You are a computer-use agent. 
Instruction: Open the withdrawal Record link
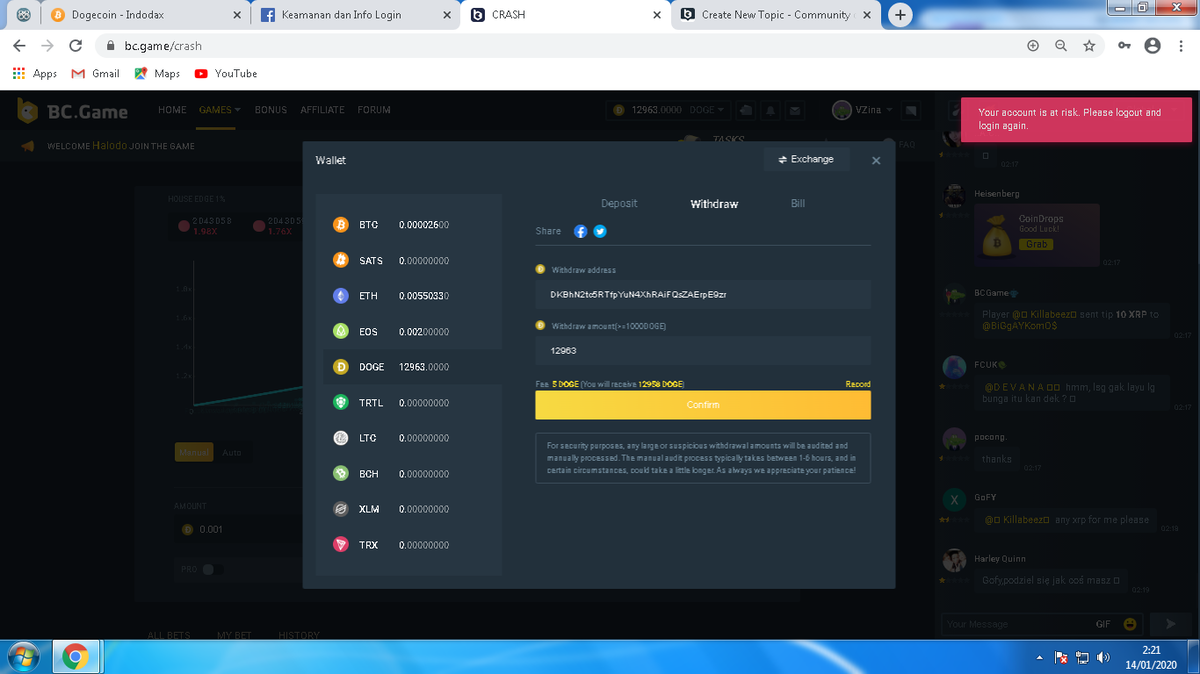[x=857, y=384]
